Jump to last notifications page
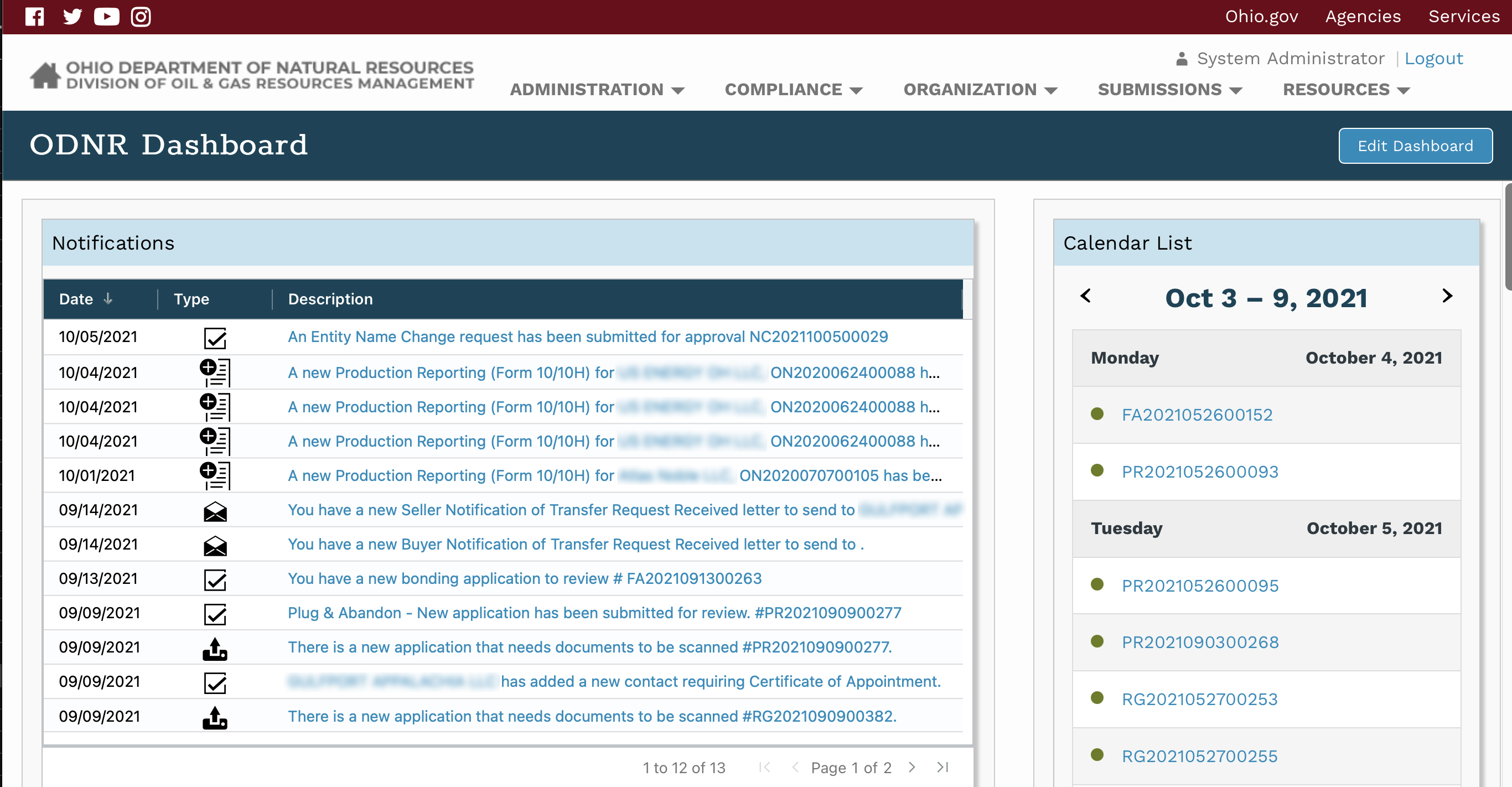 pos(943,767)
